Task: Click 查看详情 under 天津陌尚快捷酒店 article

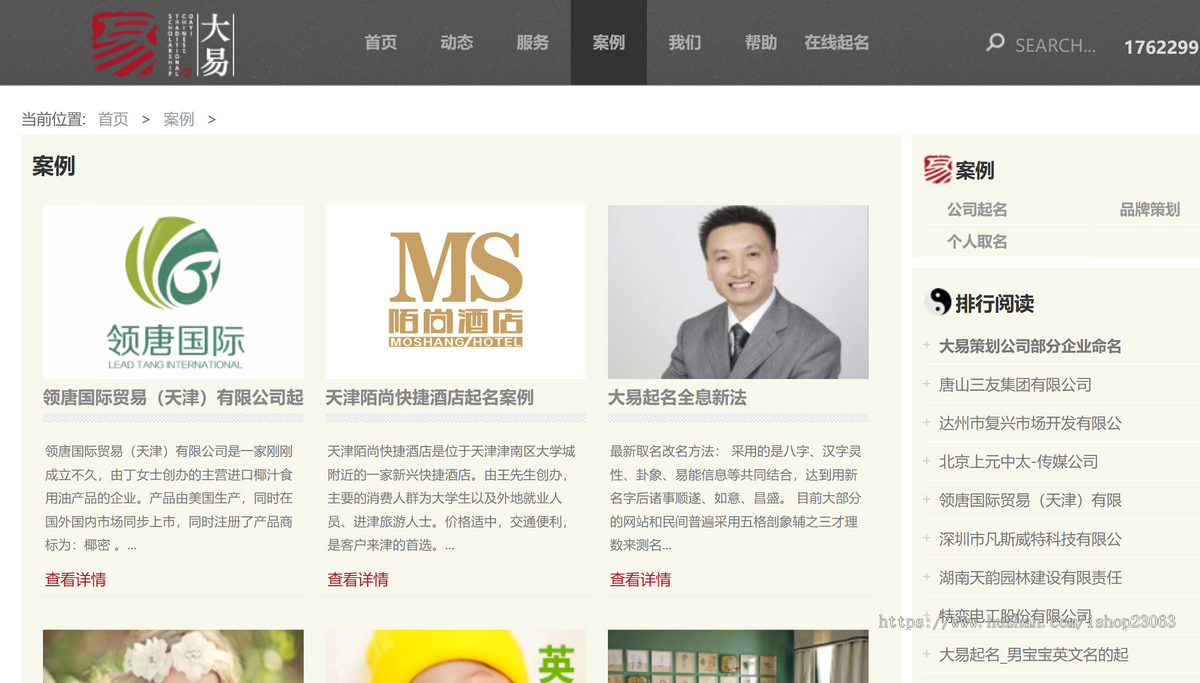Action: [x=358, y=579]
